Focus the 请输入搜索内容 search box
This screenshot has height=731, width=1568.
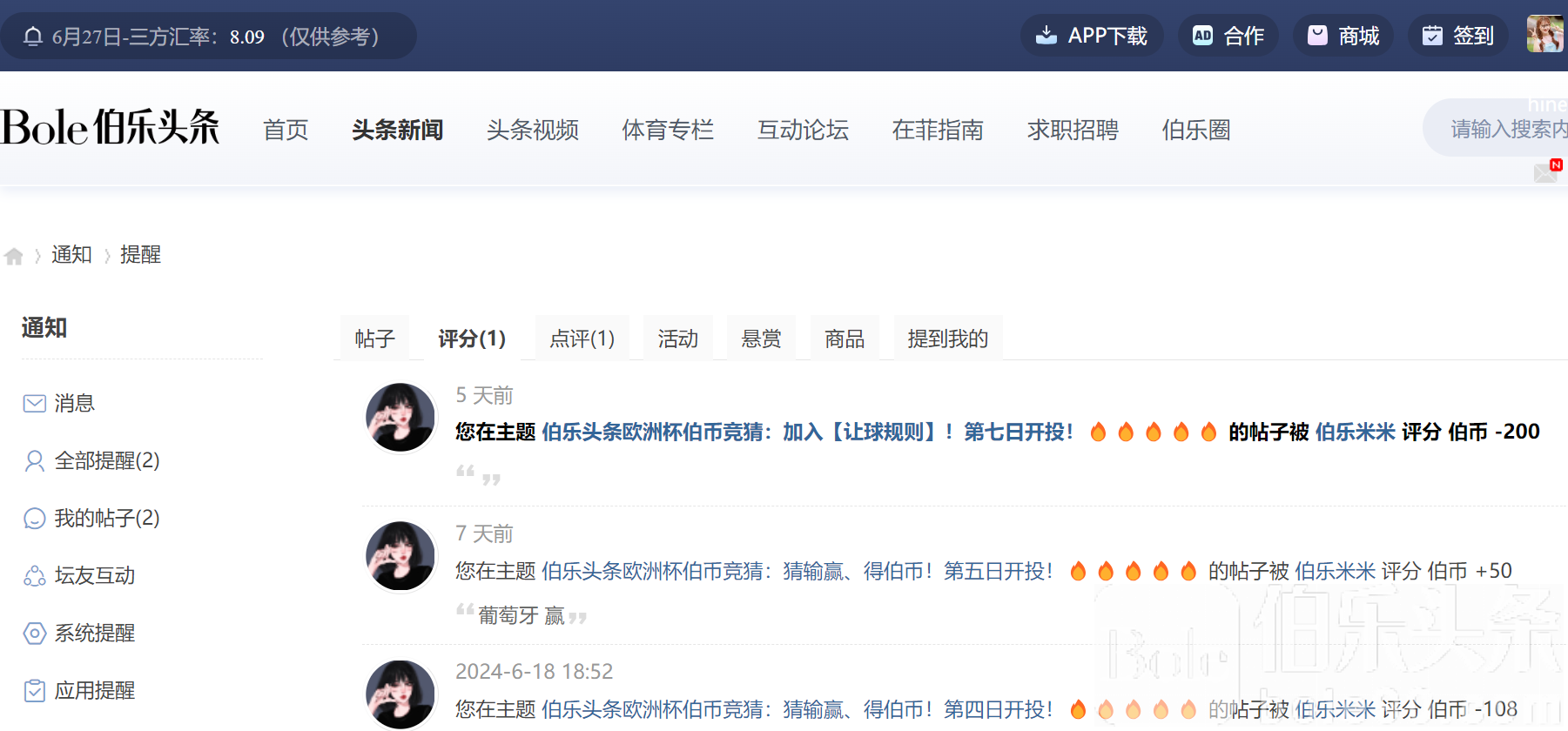click(1496, 129)
